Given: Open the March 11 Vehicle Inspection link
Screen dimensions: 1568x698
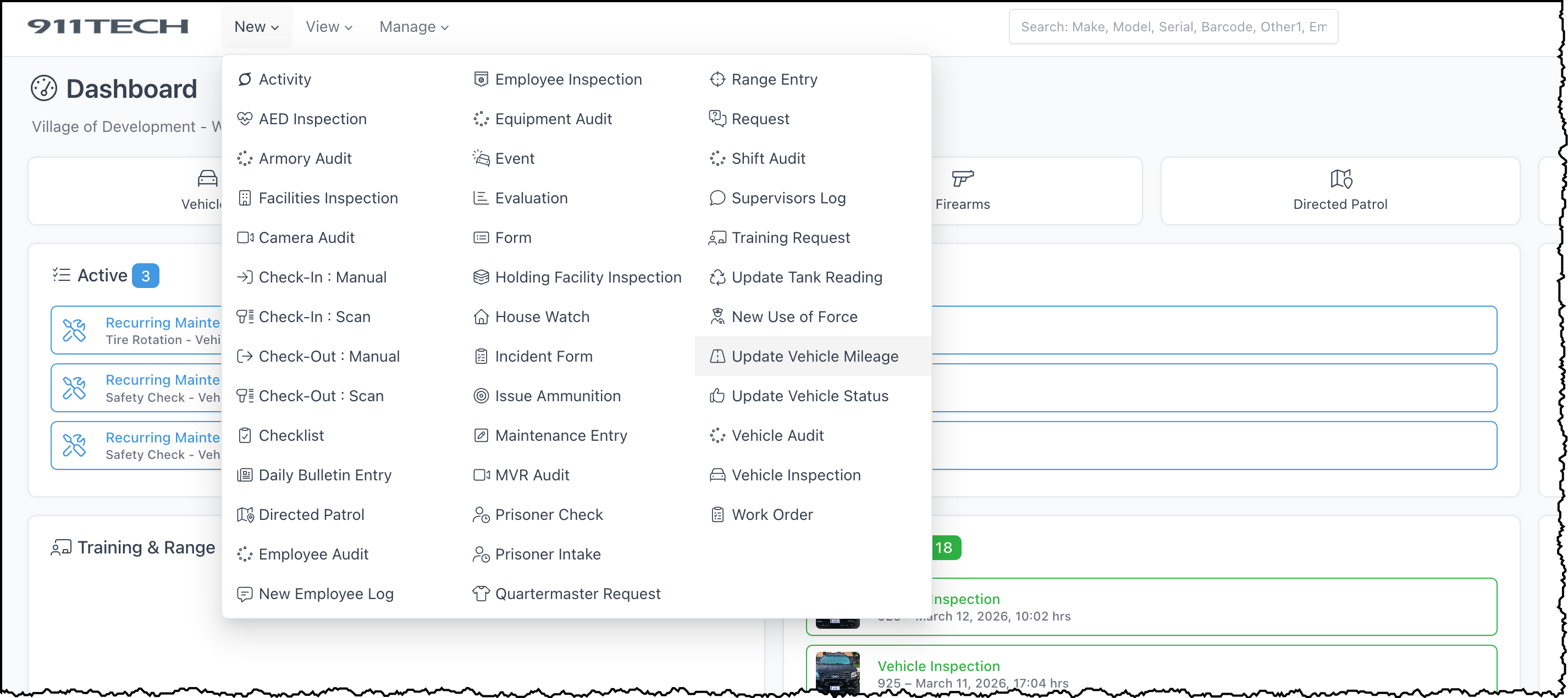Looking at the screenshot, I should tap(938, 666).
